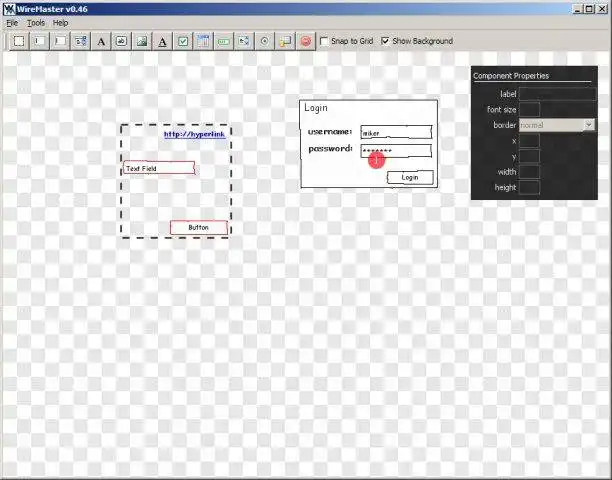
Task: Enable the Snap to Grid checkbox
Action: pyautogui.click(x=324, y=41)
